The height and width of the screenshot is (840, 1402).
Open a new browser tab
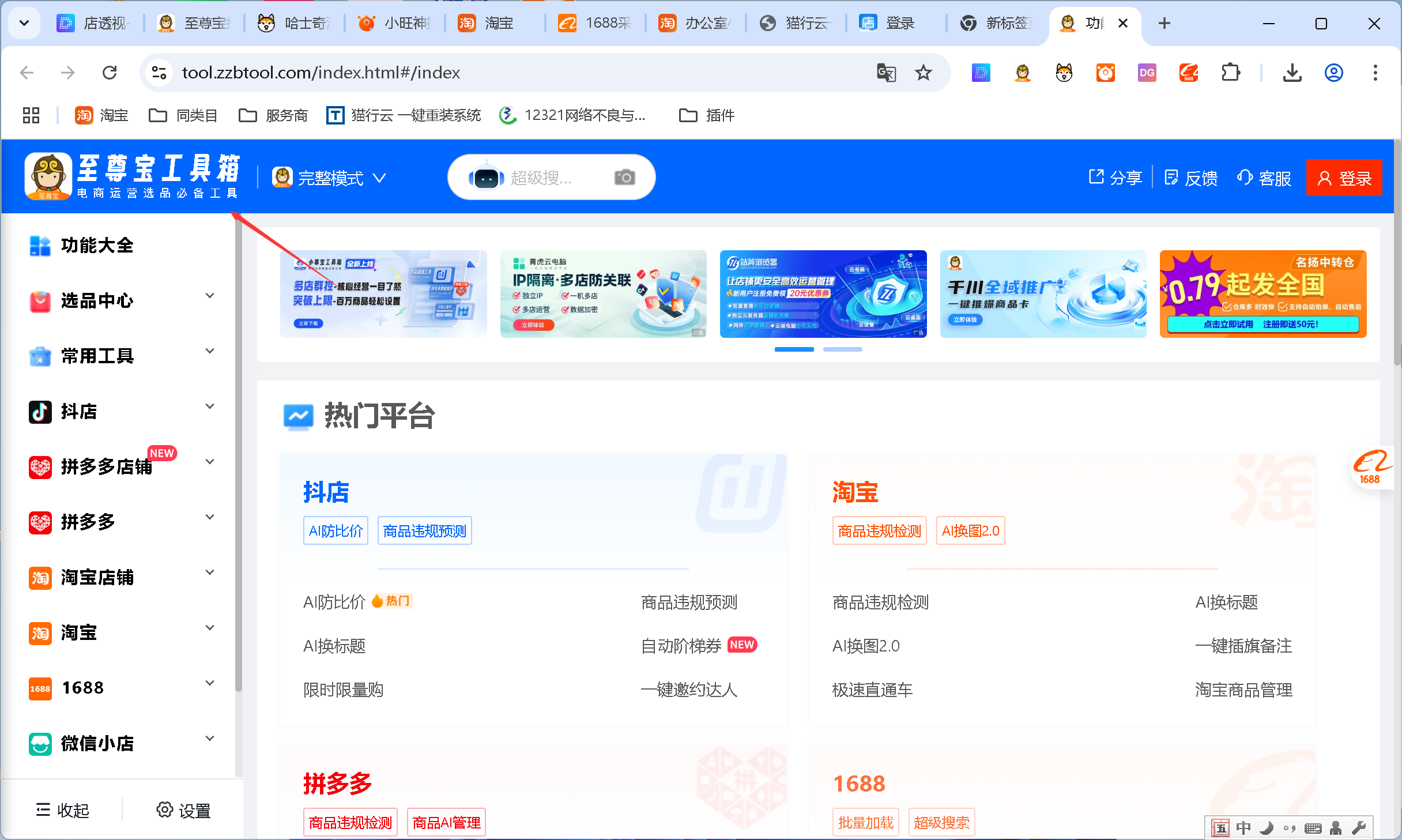point(1164,23)
